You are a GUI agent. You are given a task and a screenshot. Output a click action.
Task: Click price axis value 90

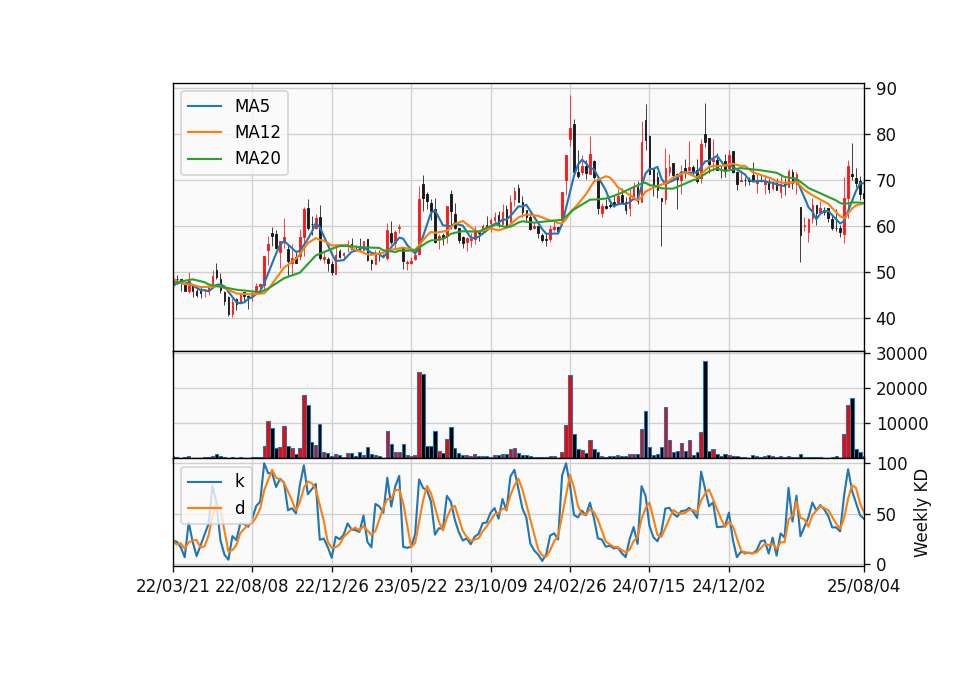pos(886,89)
